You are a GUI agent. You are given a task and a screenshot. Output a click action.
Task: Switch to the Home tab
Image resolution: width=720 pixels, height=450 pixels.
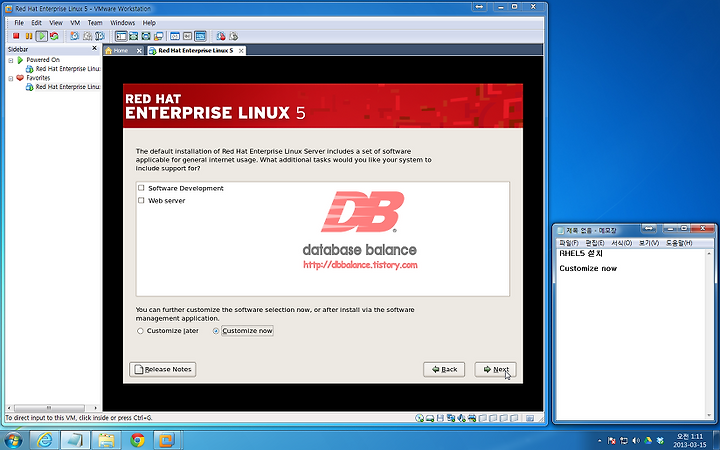click(121, 51)
